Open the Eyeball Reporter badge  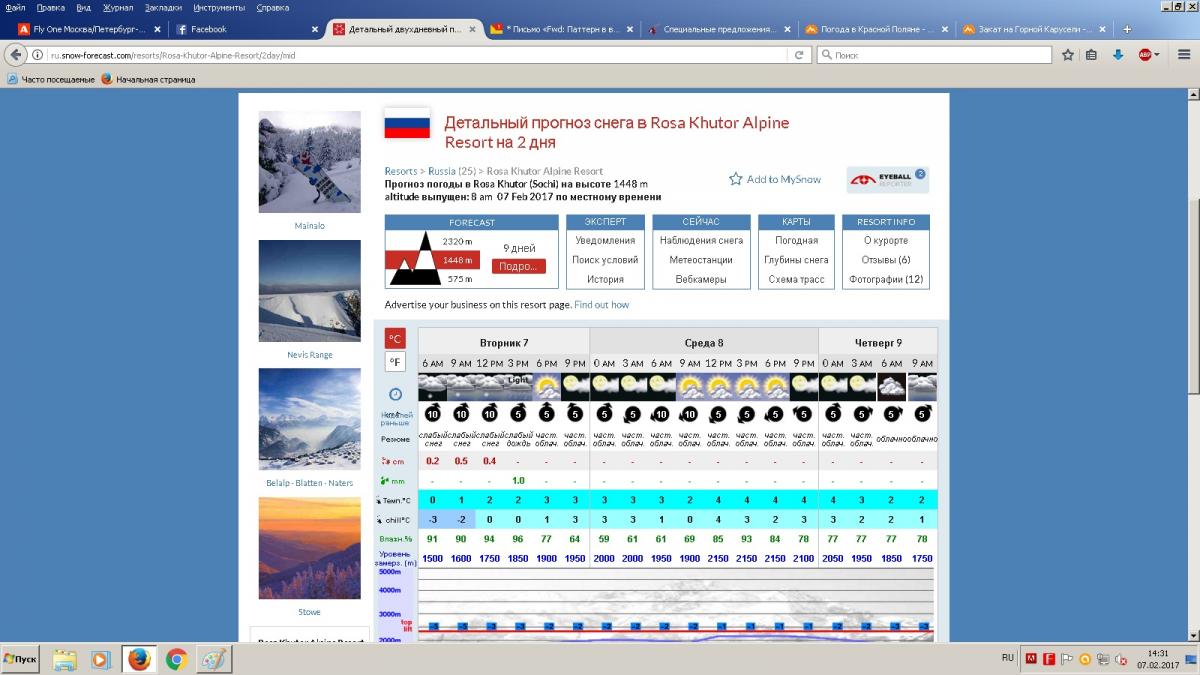click(x=888, y=180)
